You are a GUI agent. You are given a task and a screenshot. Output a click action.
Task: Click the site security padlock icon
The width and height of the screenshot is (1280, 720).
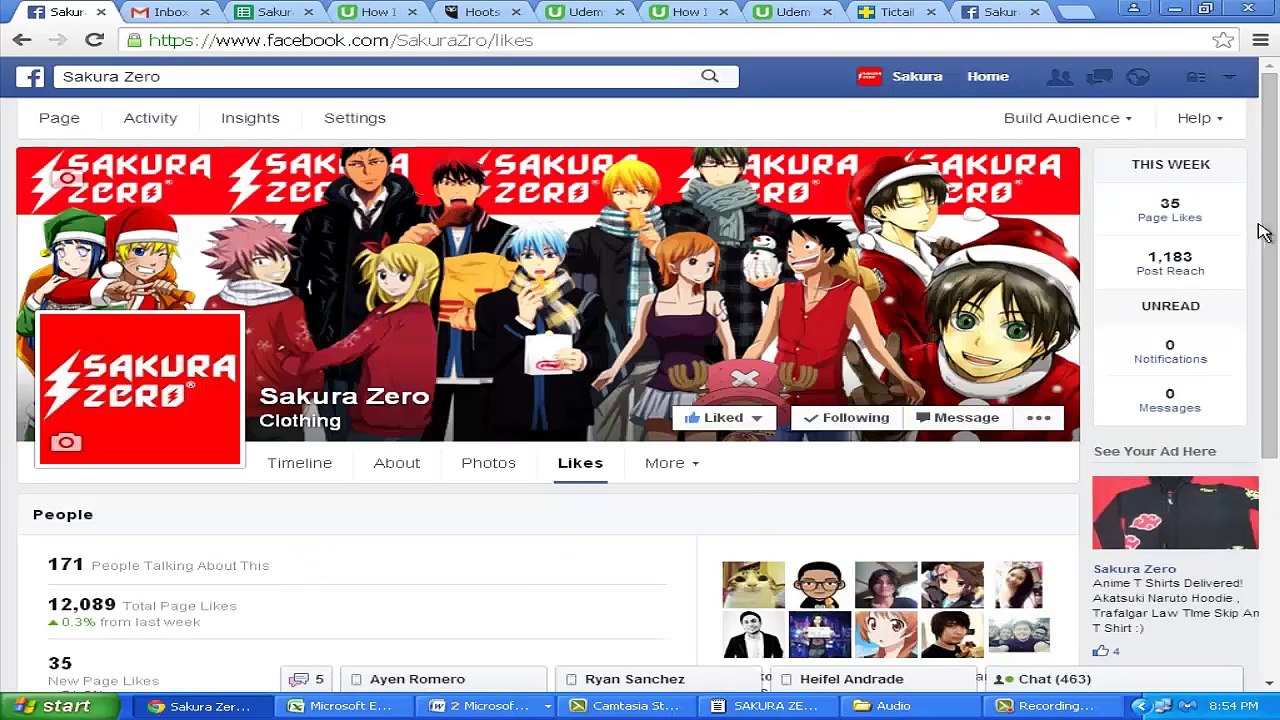tap(134, 41)
